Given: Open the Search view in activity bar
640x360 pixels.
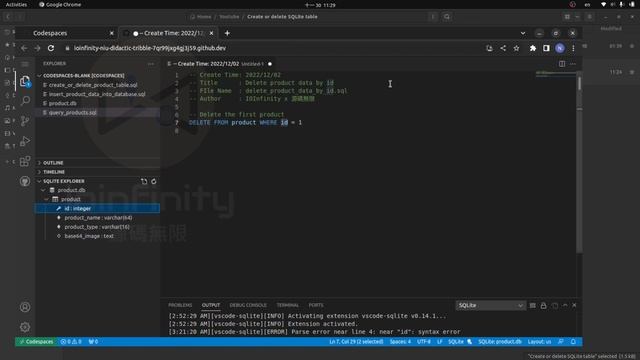Looking at the screenshot, I should coord(25,100).
